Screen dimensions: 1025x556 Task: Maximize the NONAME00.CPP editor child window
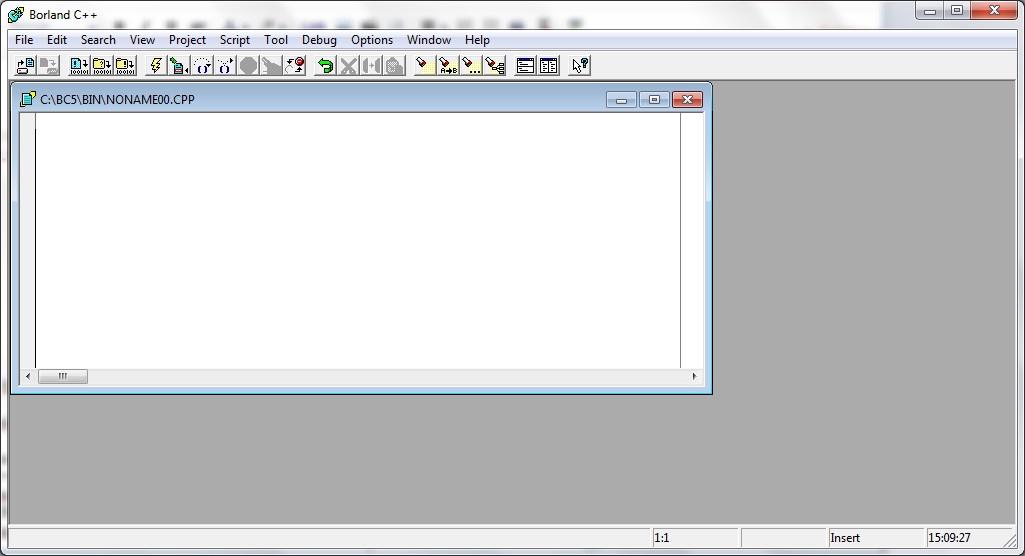654,100
